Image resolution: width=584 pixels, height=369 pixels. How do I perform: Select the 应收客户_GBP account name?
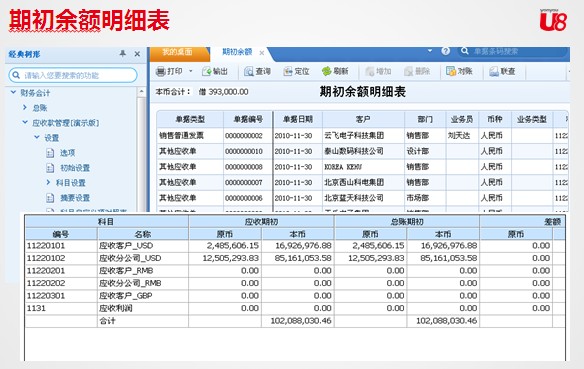(126, 296)
